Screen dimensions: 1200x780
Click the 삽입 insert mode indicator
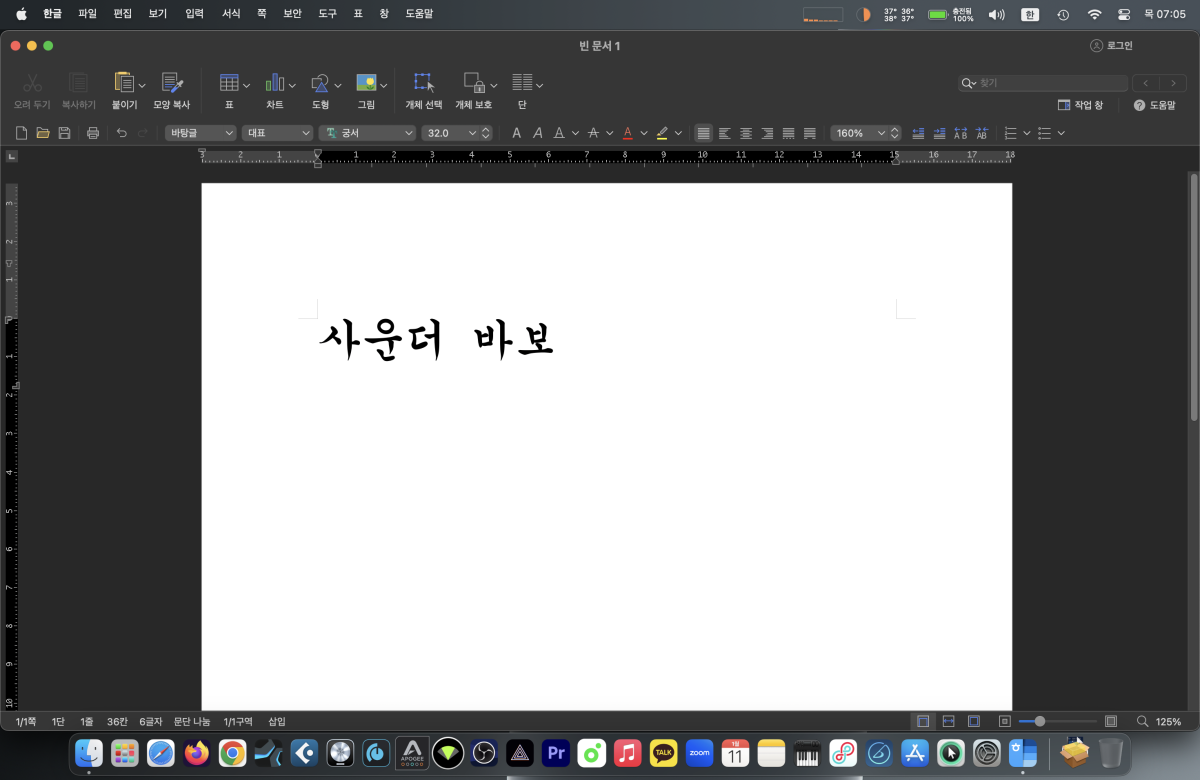[277, 721]
